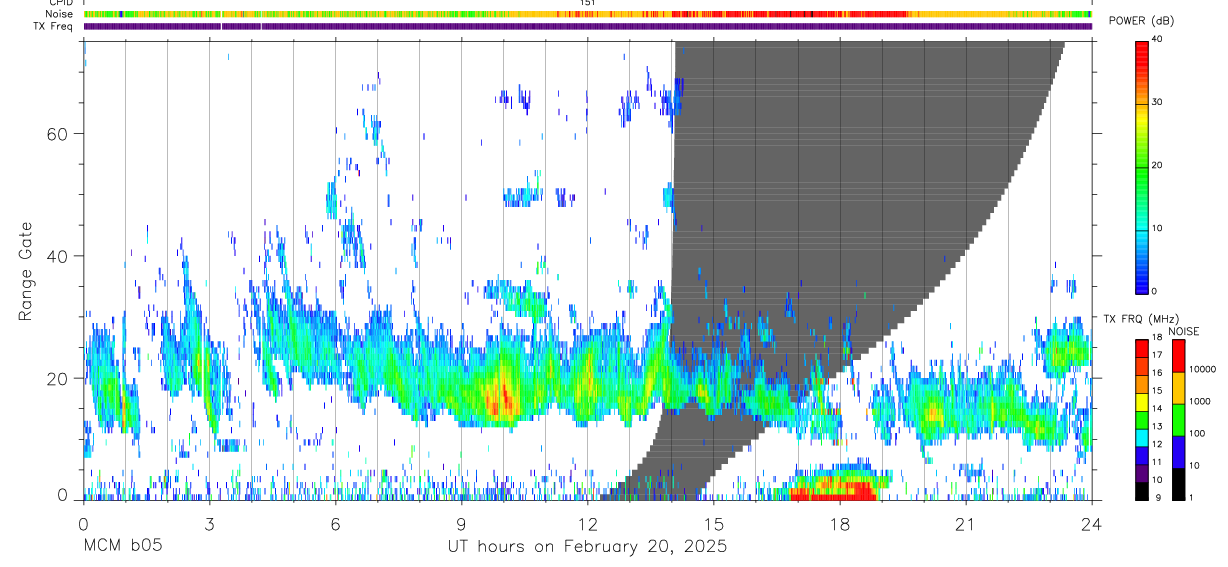This screenshot has width=1228, height=567.
Task: Click the 10000 tick on the NOISE legend
Action: coord(1202,369)
